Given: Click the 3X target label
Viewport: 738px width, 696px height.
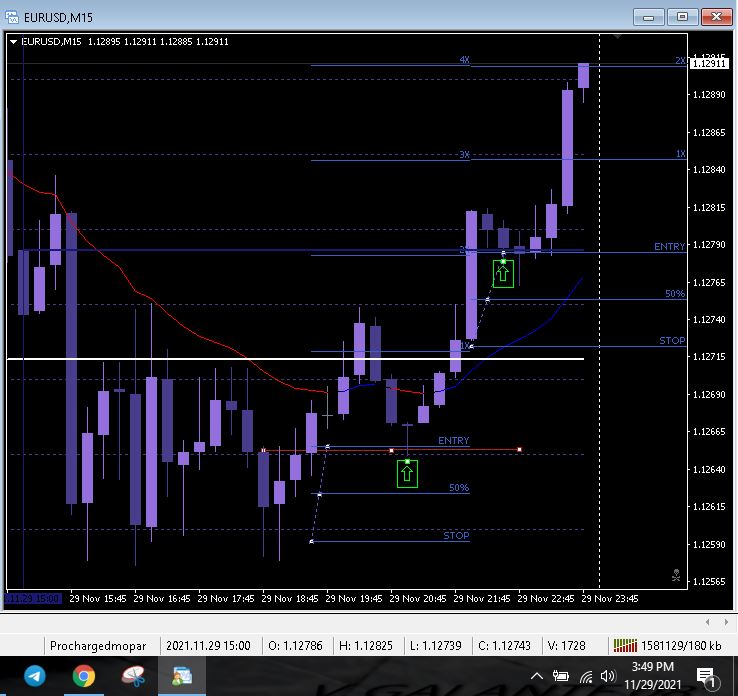Looking at the screenshot, I should tap(464, 154).
